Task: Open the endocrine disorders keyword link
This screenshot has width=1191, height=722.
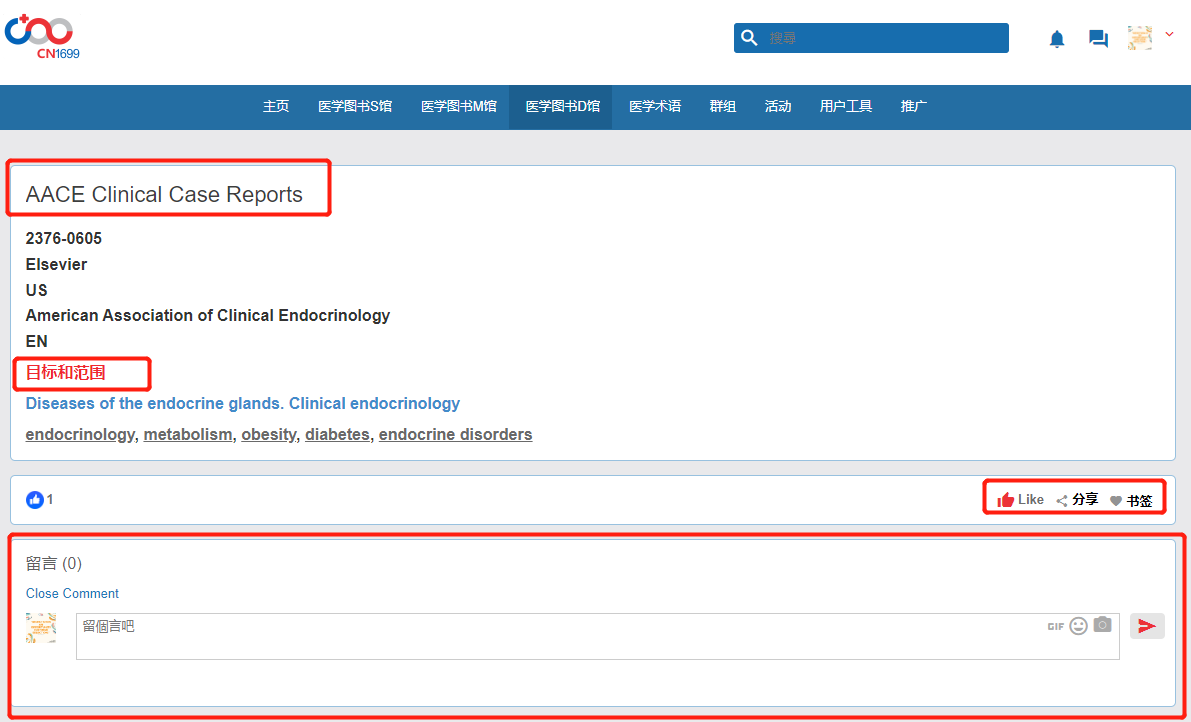Action: coord(456,434)
